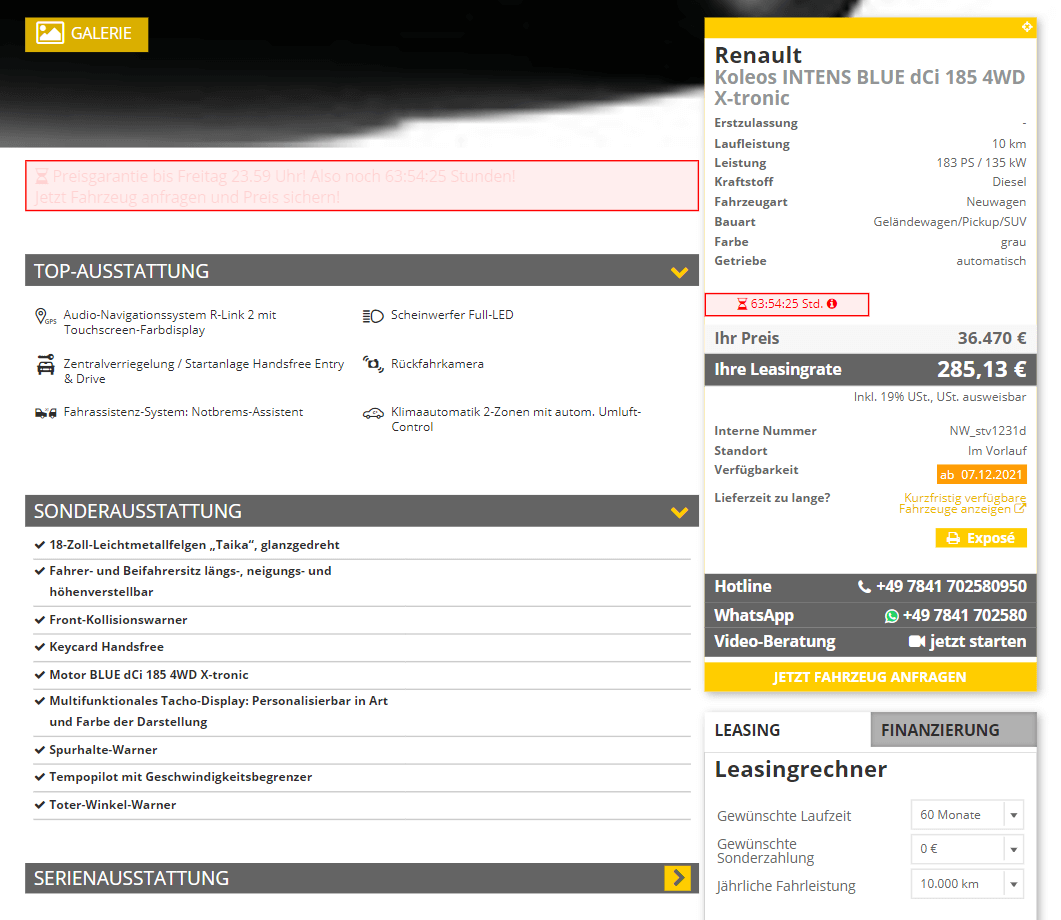This screenshot has width=1061, height=920.
Task: Click the move handle icon on the yellow sidebar header
Action: point(1026,27)
